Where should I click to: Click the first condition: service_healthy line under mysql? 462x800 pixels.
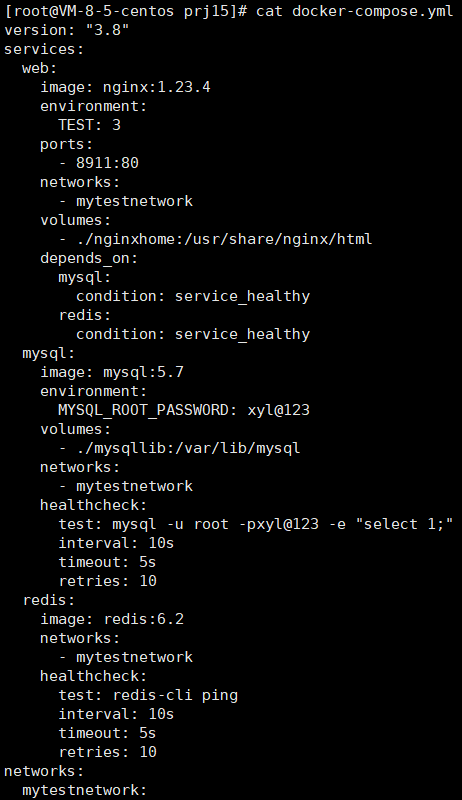point(193,296)
